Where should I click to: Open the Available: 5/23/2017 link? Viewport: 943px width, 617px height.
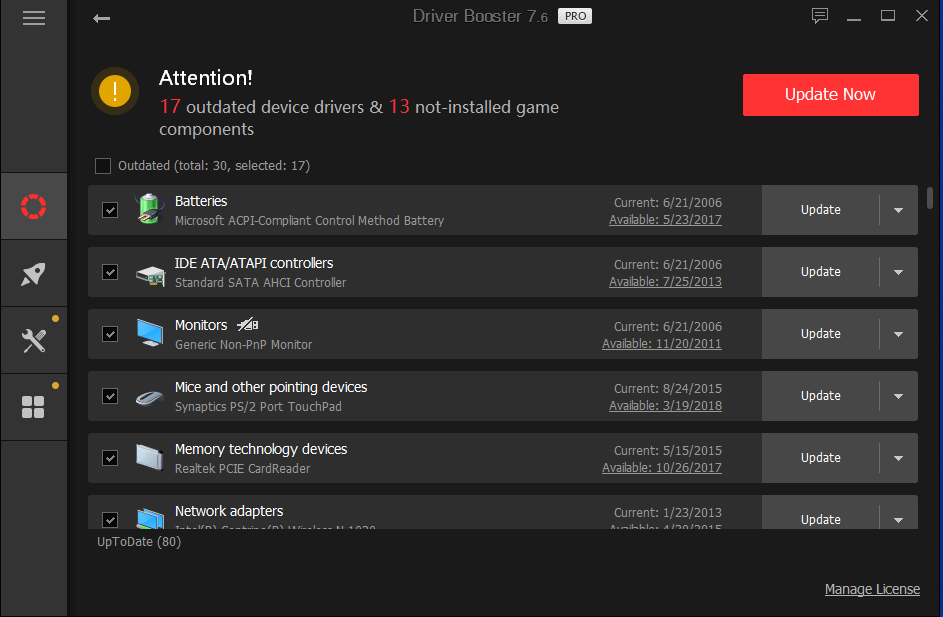[665, 220]
